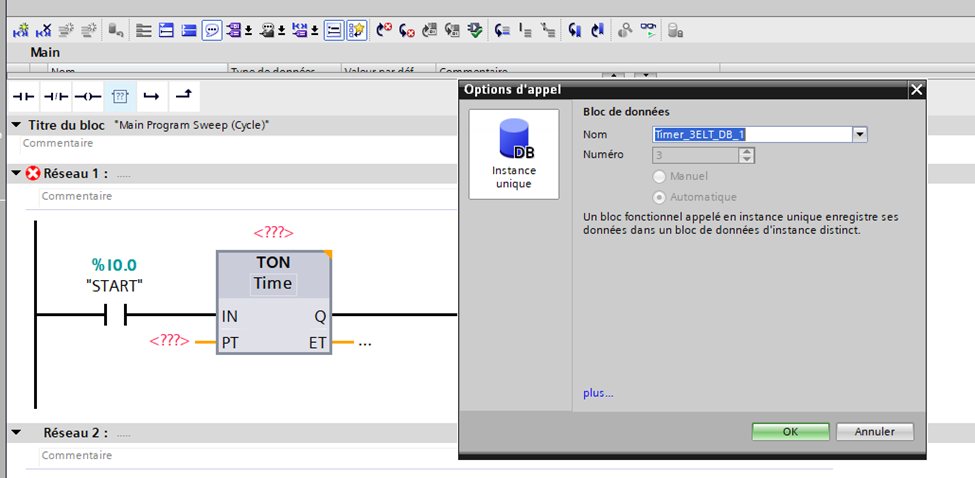Open dropdown arrow beside tag information icon

point(281,30)
